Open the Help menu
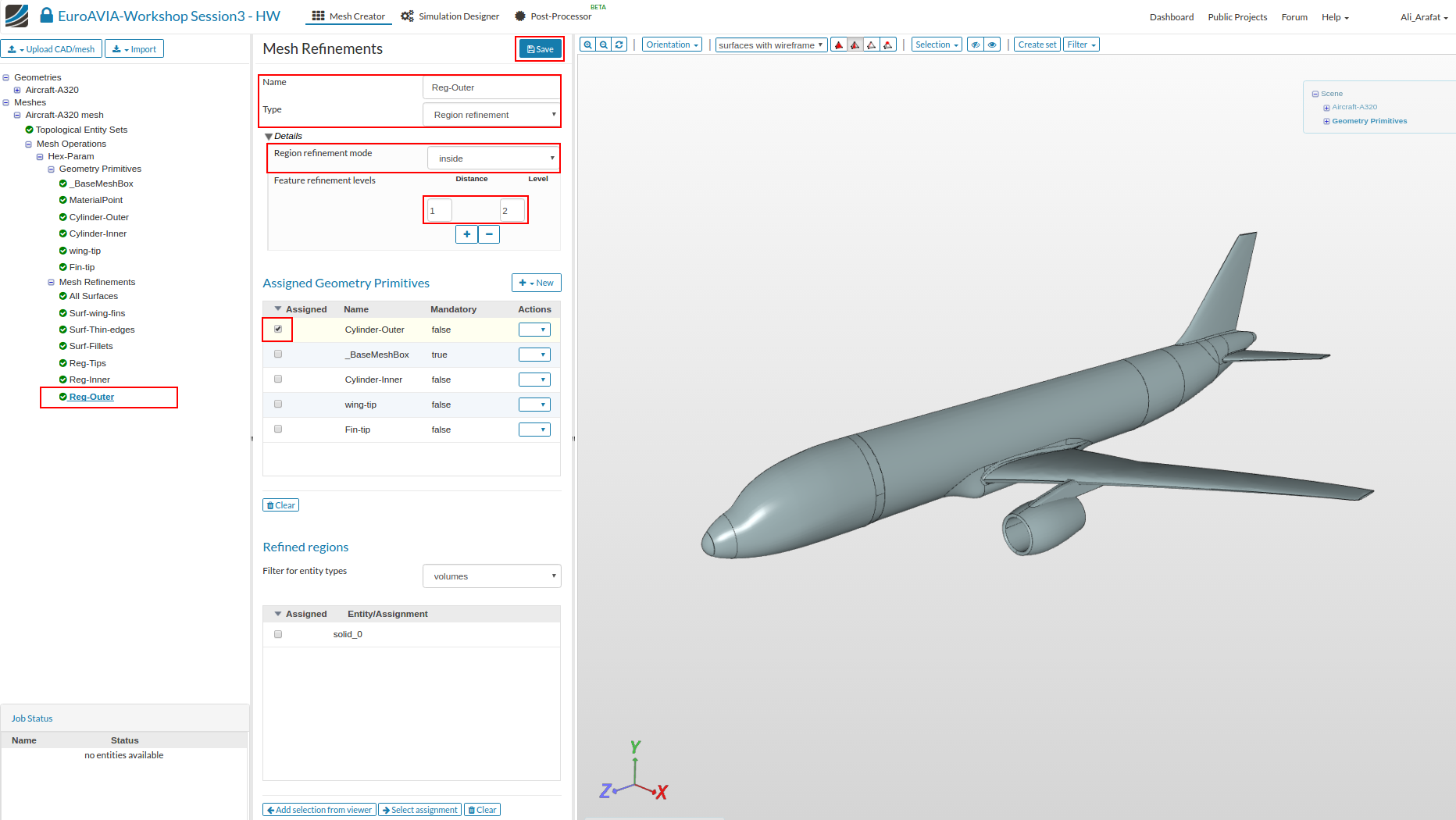Screen dimensions: 1456x820 point(1335,17)
